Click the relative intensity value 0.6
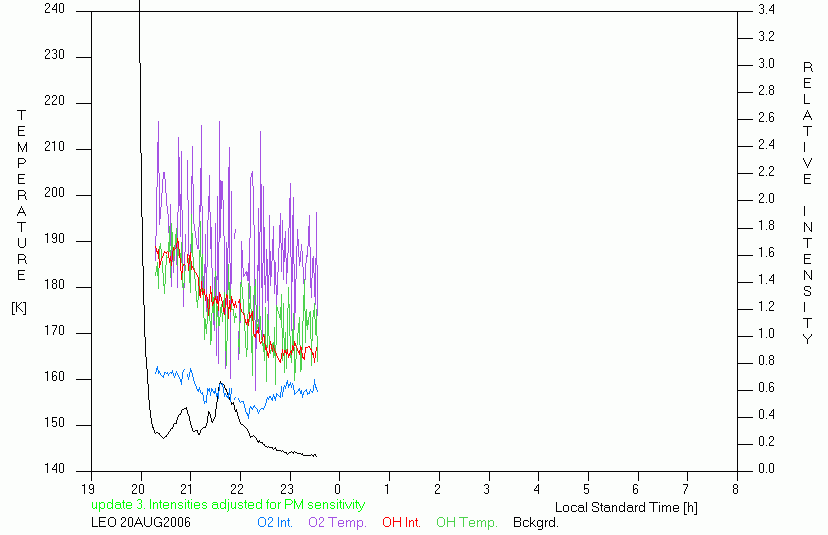 [766, 388]
